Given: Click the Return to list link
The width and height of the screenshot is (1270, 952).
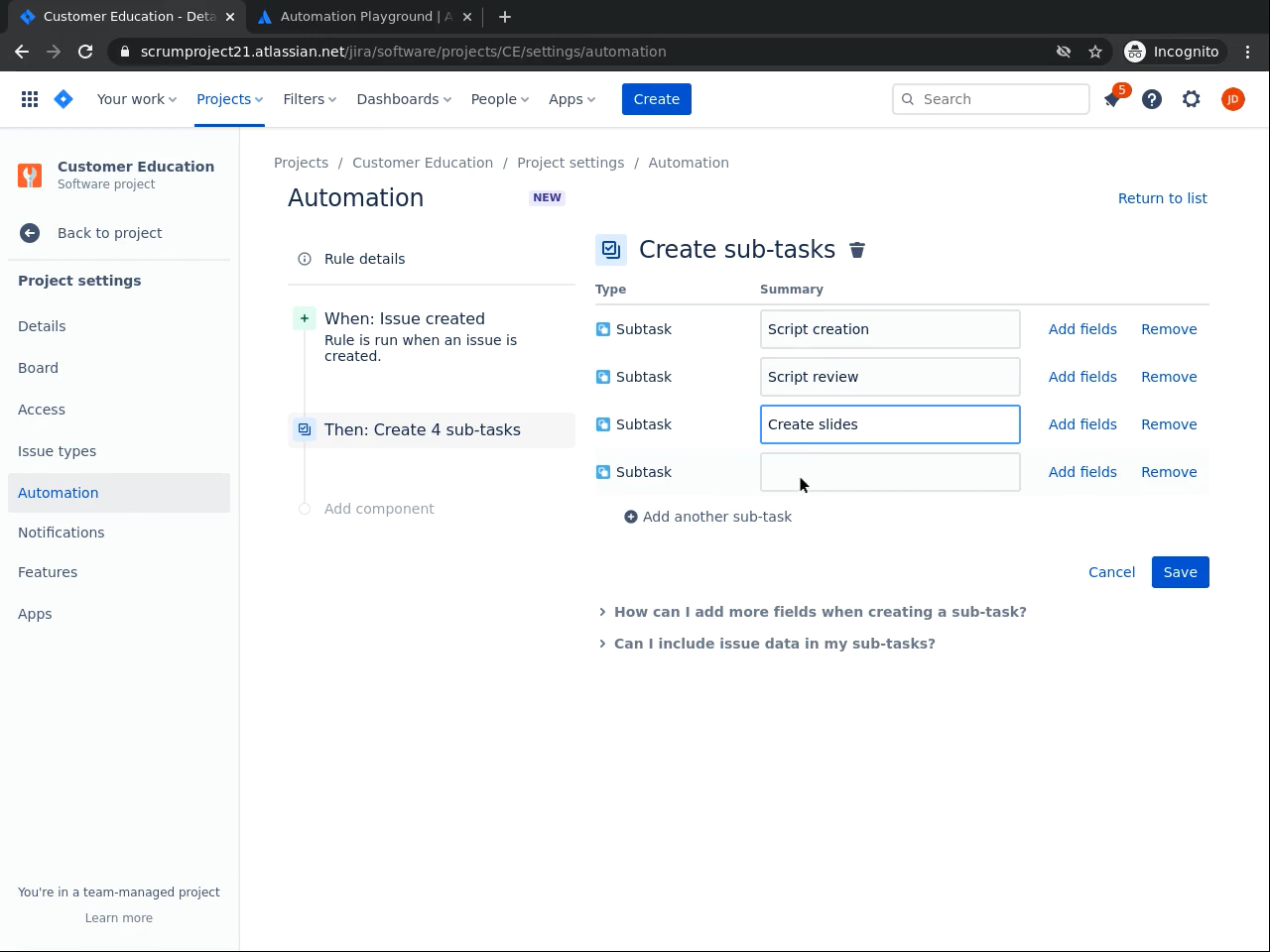Looking at the screenshot, I should point(1162,198).
